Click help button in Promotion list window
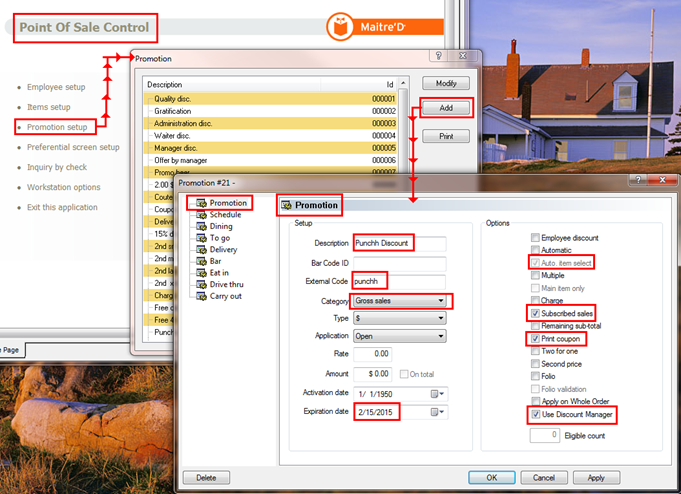681x494 pixels. 439,56
